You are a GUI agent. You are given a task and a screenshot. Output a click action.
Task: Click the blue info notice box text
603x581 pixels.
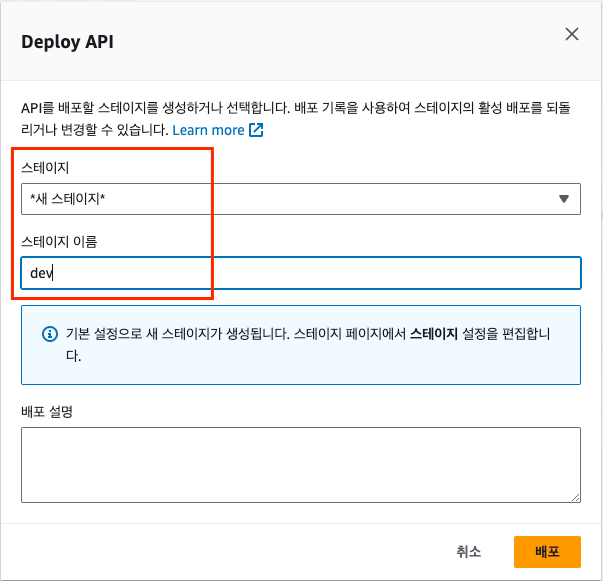click(x=250, y=334)
